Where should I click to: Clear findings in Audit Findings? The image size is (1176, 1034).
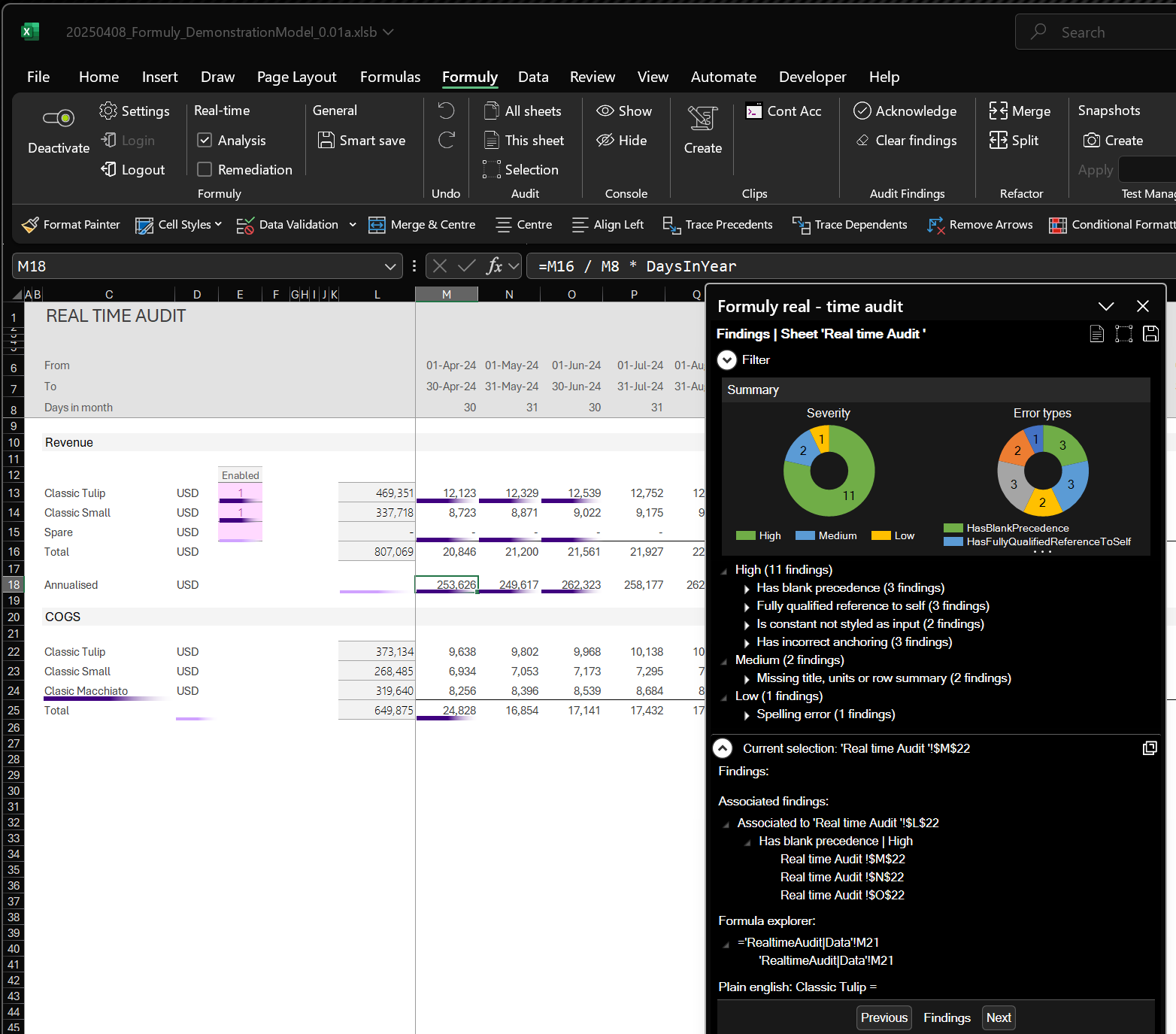point(906,140)
